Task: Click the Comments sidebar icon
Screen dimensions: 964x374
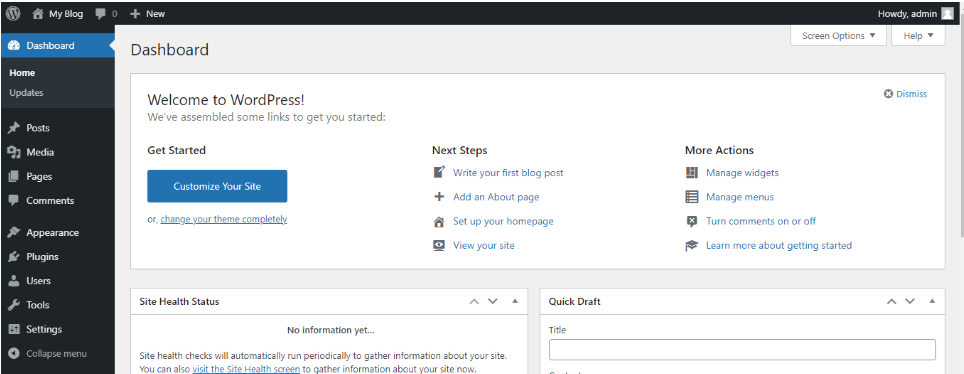Action: [x=14, y=201]
